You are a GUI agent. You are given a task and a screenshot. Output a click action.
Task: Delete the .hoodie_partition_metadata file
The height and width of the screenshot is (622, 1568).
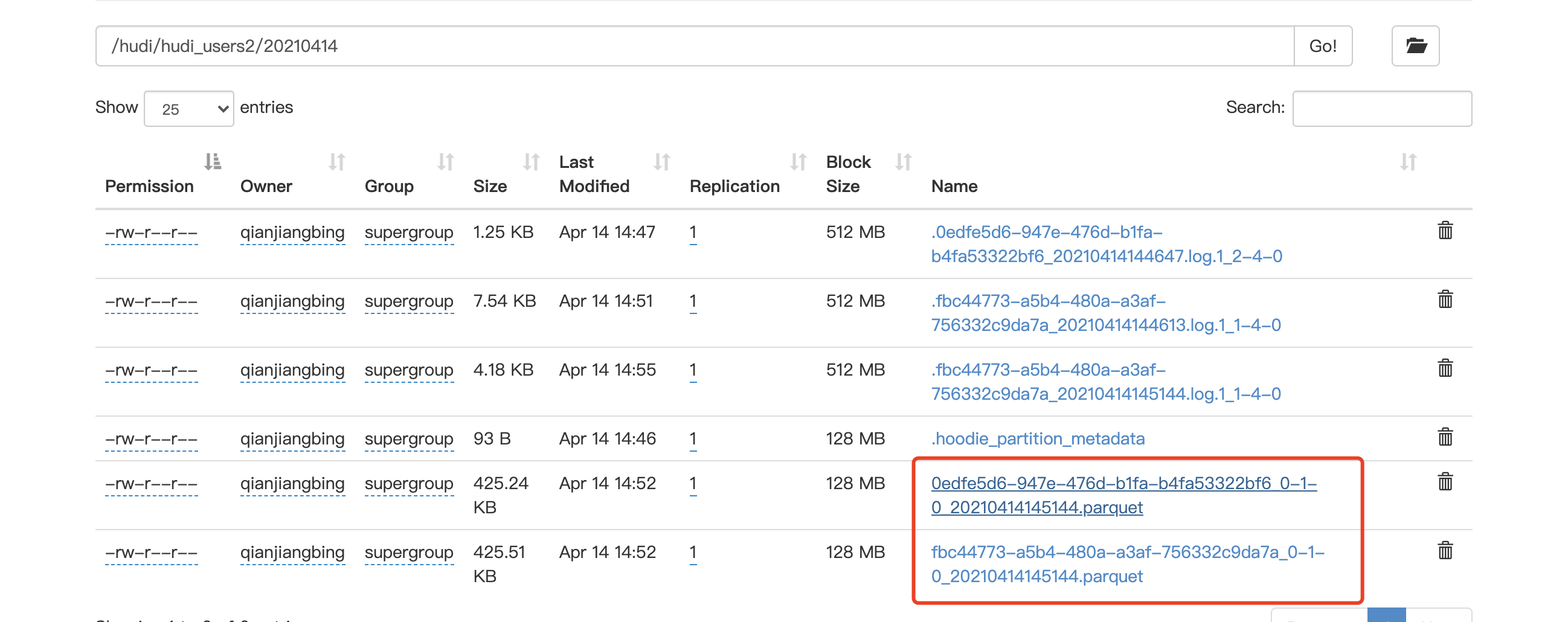pos(1446,436)
